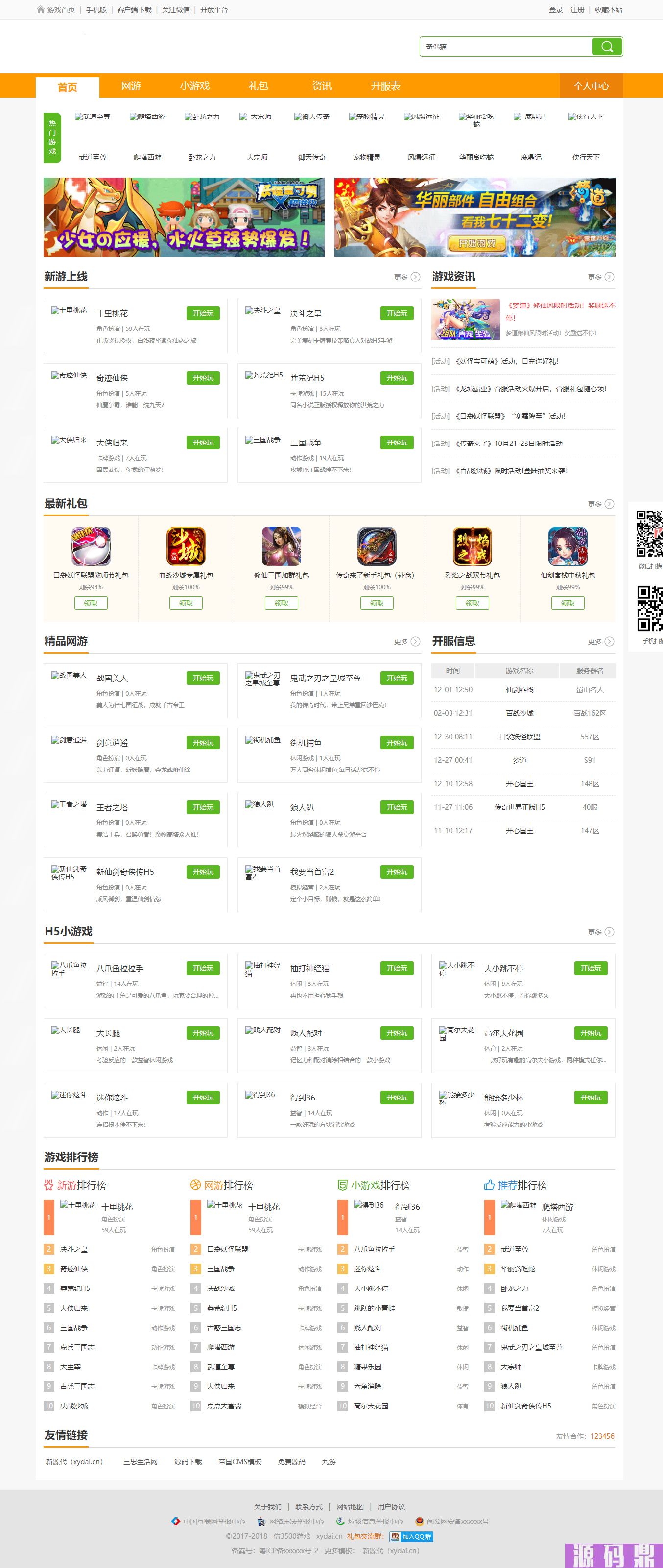
Task: Click the 八爪鱼拉拉手 game icon
Action: pyautogui.click(x=69, y=969)
